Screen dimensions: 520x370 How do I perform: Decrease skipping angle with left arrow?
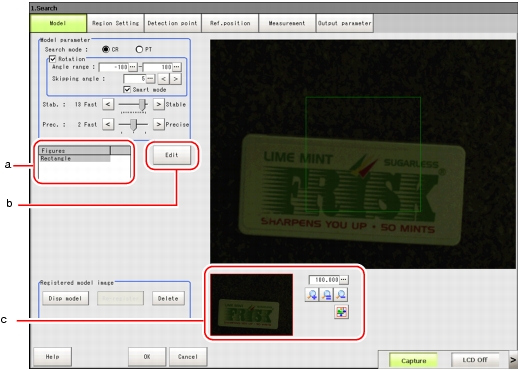tap(163, 79)
